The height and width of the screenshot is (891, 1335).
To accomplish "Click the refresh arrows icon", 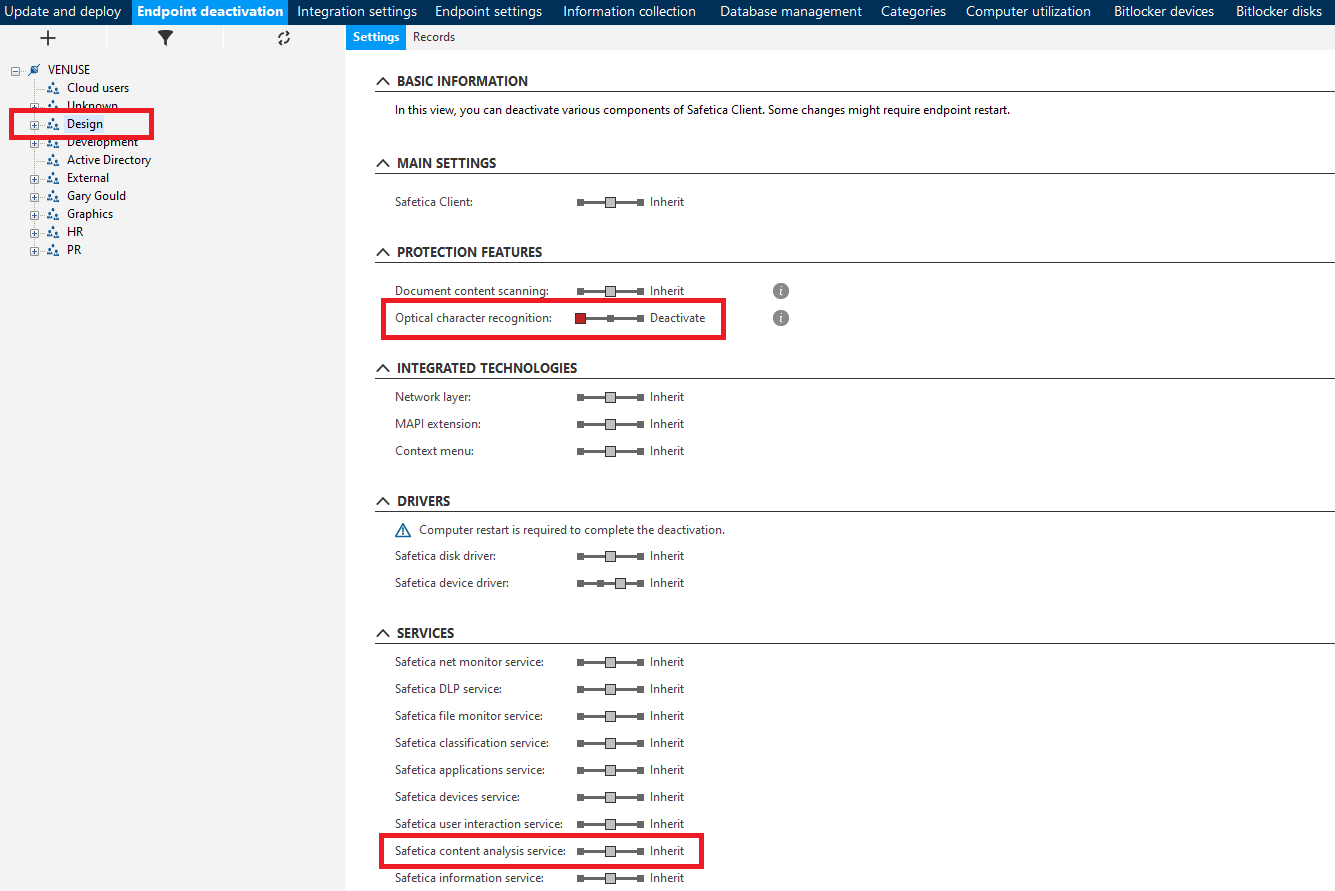I will 284,38.
